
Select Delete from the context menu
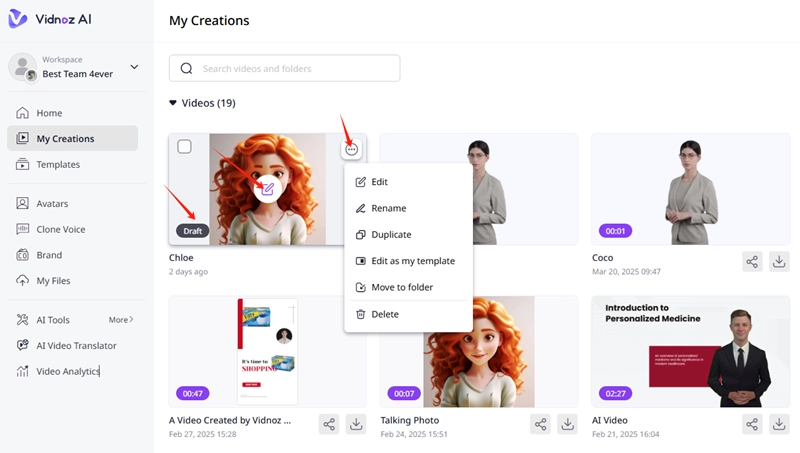[385, 314]
